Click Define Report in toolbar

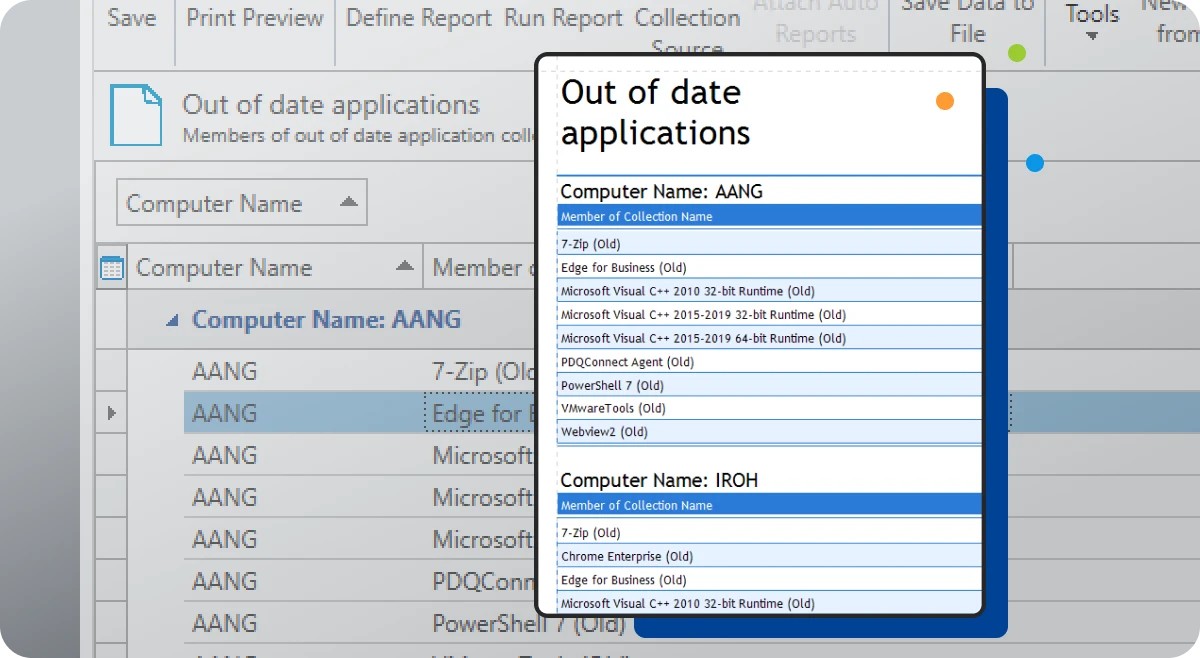[x=419, y=18]
